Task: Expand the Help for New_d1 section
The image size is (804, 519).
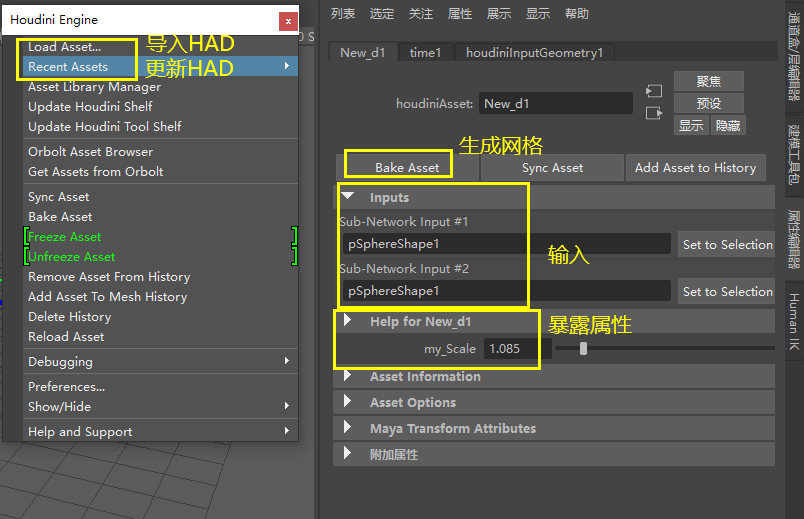Action: pyautogui.click(x=348, y=321)
